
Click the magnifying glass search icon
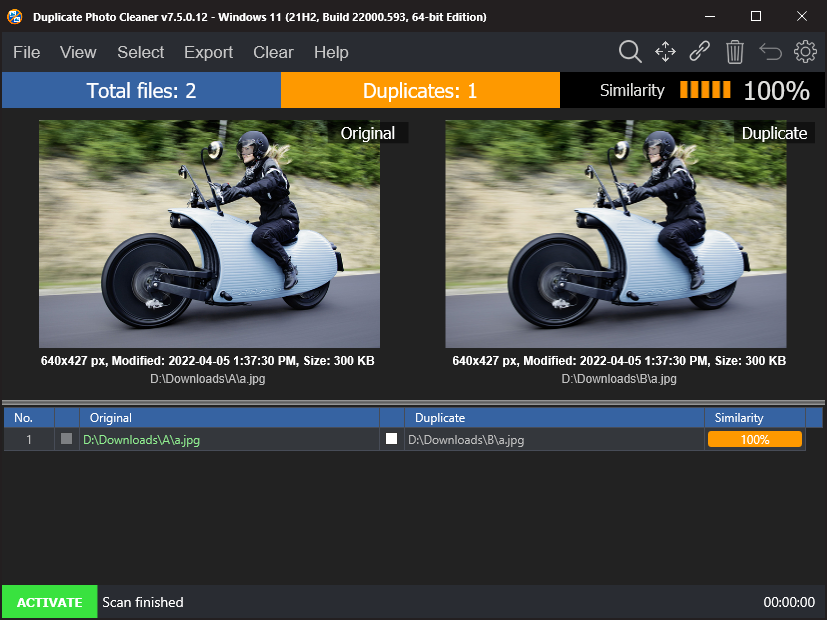(630, 52)
